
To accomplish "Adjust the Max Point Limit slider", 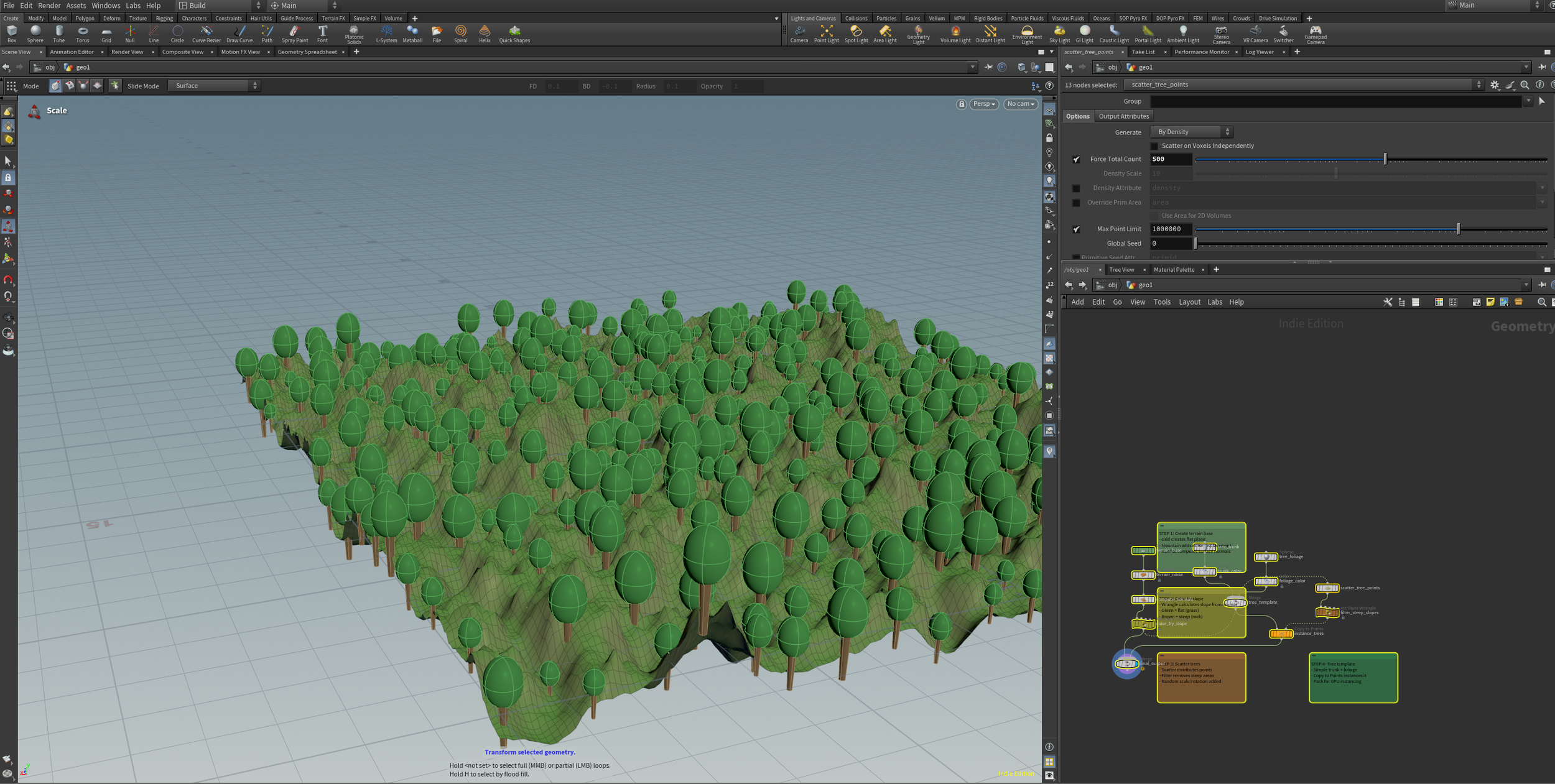I will [x=1370, y=229].
